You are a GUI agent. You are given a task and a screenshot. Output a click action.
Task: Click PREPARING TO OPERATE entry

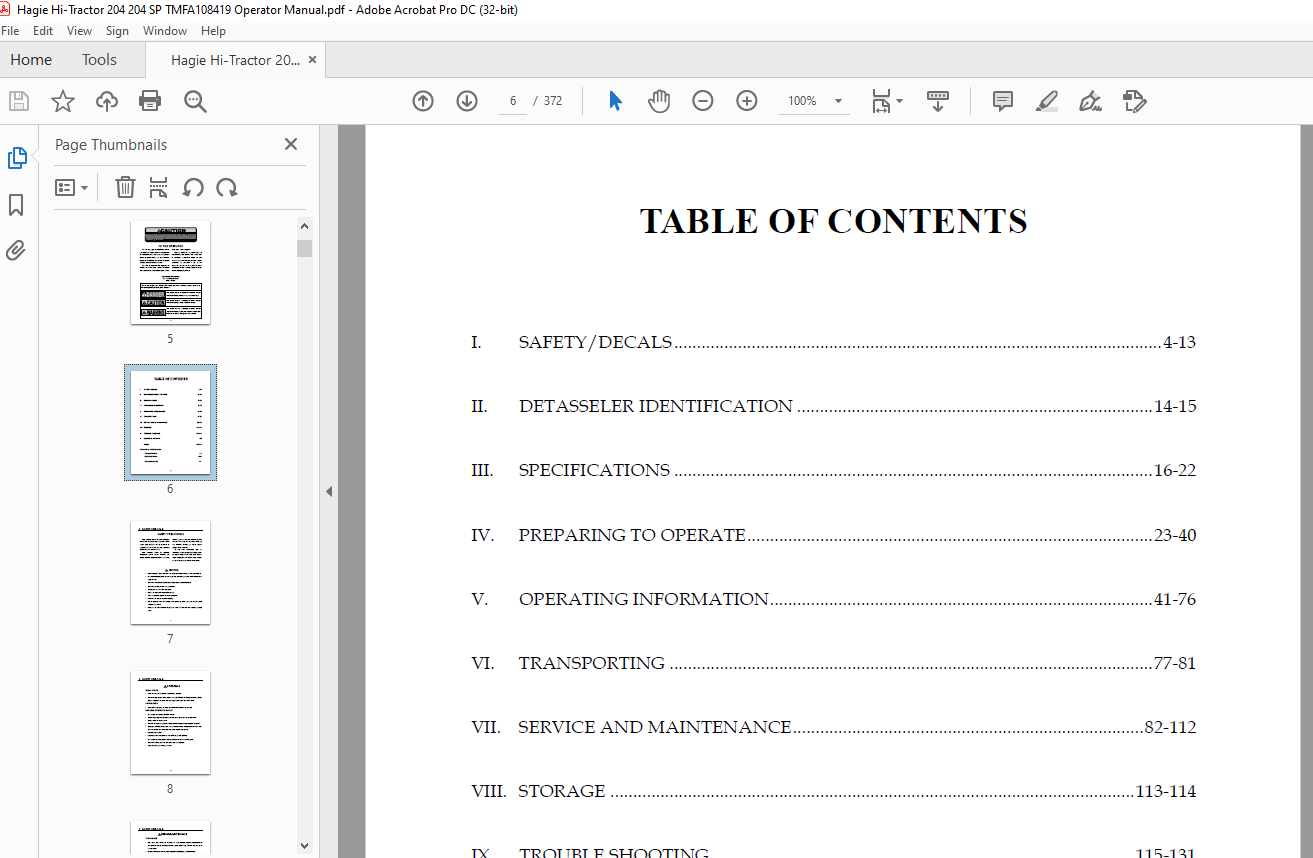click(x=833, y=535)
